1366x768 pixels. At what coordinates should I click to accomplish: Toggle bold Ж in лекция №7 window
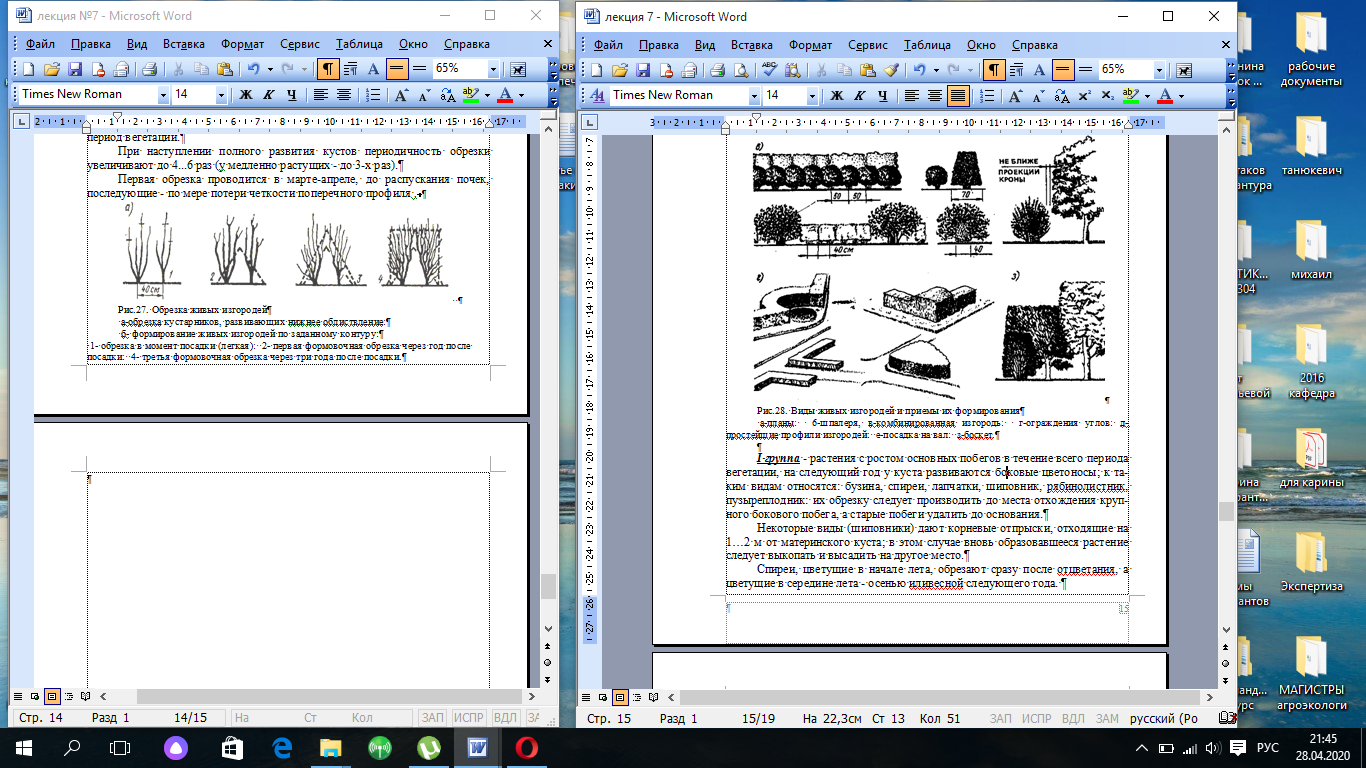245,95
